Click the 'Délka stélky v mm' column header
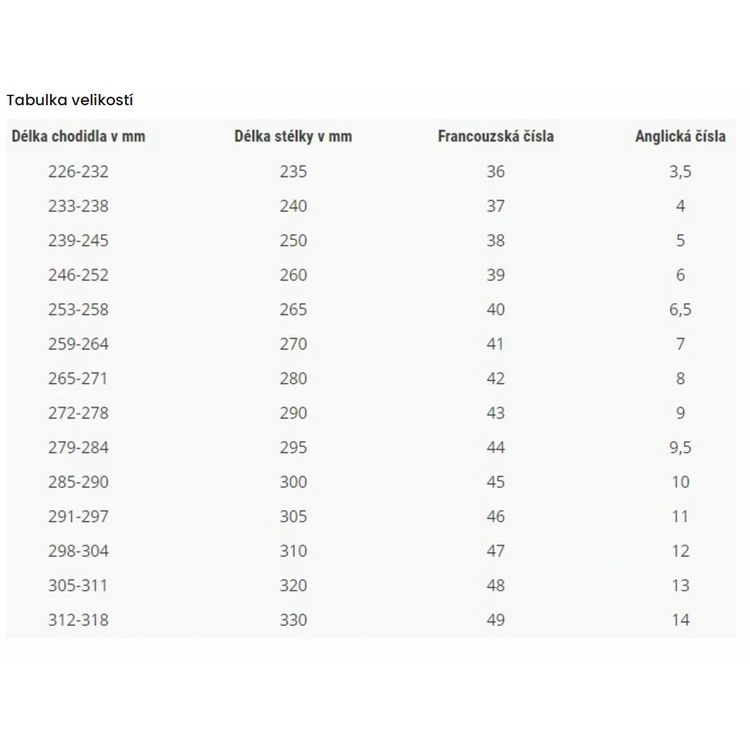This screenshot has width=750, height=750. [x=293, y=136]
